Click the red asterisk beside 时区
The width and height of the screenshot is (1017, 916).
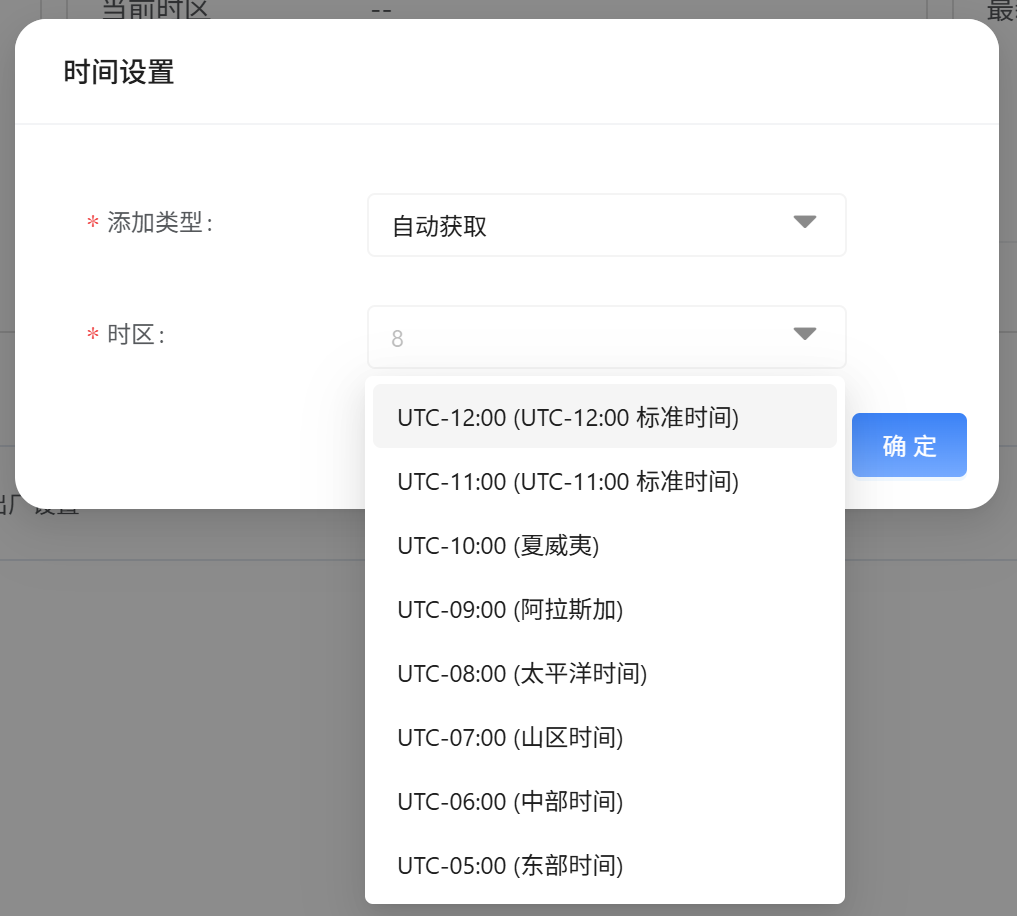92,336
